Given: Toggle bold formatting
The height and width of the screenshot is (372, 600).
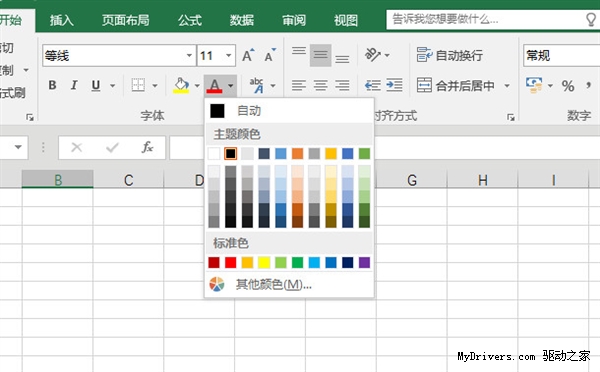Looking at the screenshot, I should pos(52,85).
